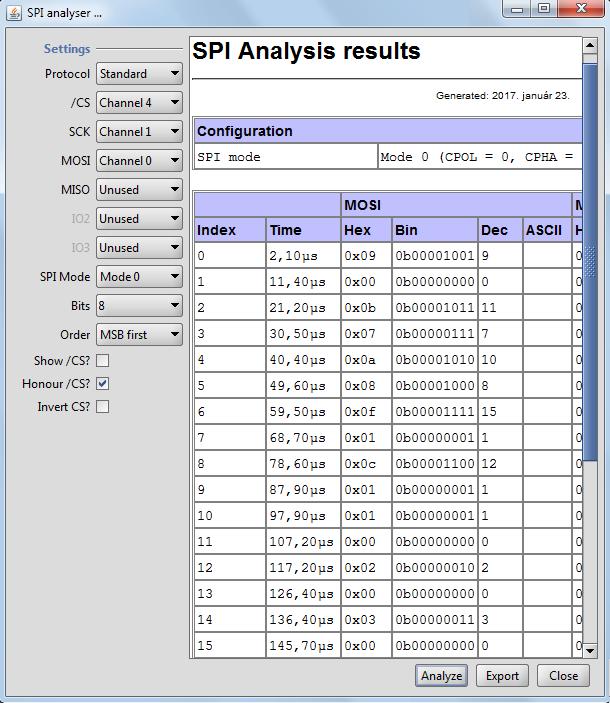Click binary cell 0b00001001
The image size is (610, 703).
435,256
